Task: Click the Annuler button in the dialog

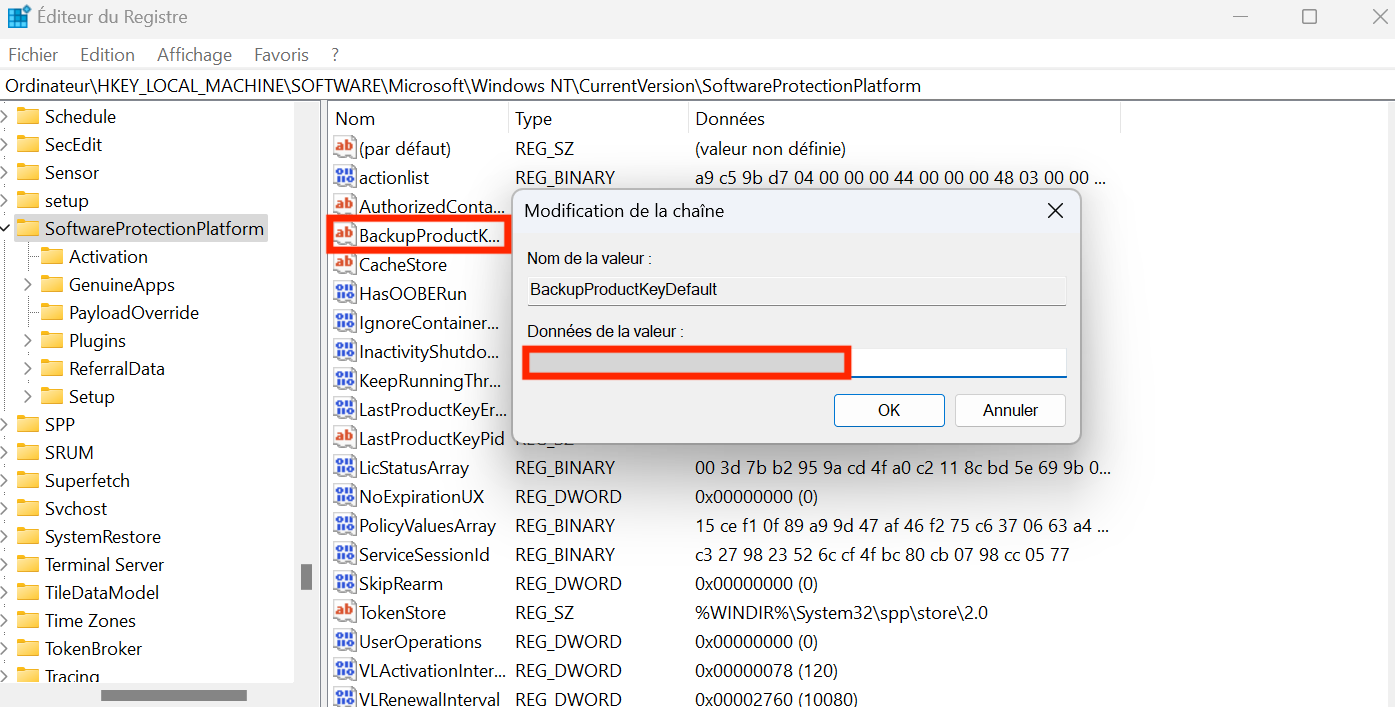Action: (x=1010, y=410)
